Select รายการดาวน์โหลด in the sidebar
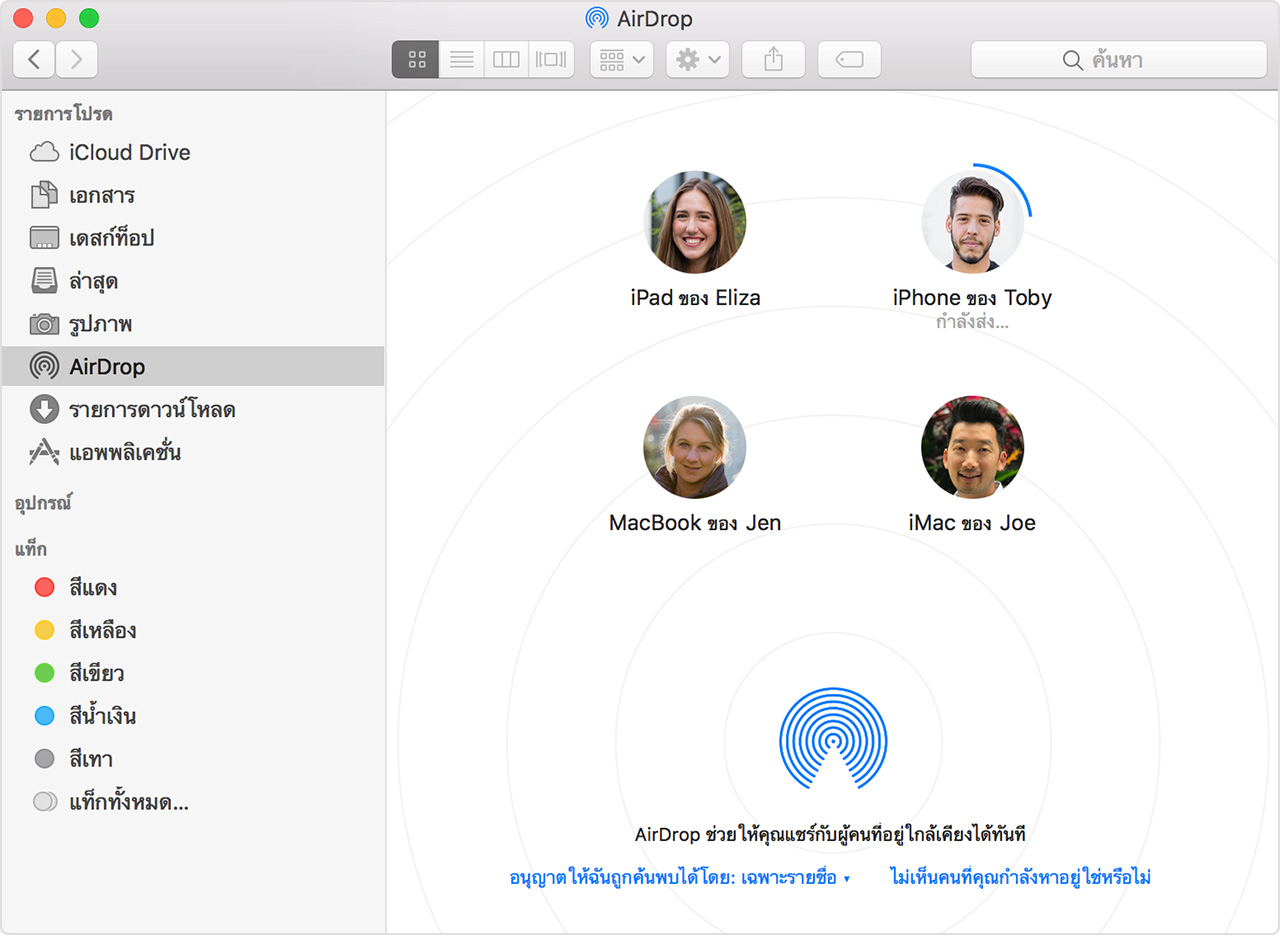The width and height of the screenshot is (1280, 936). coord(192,410)
